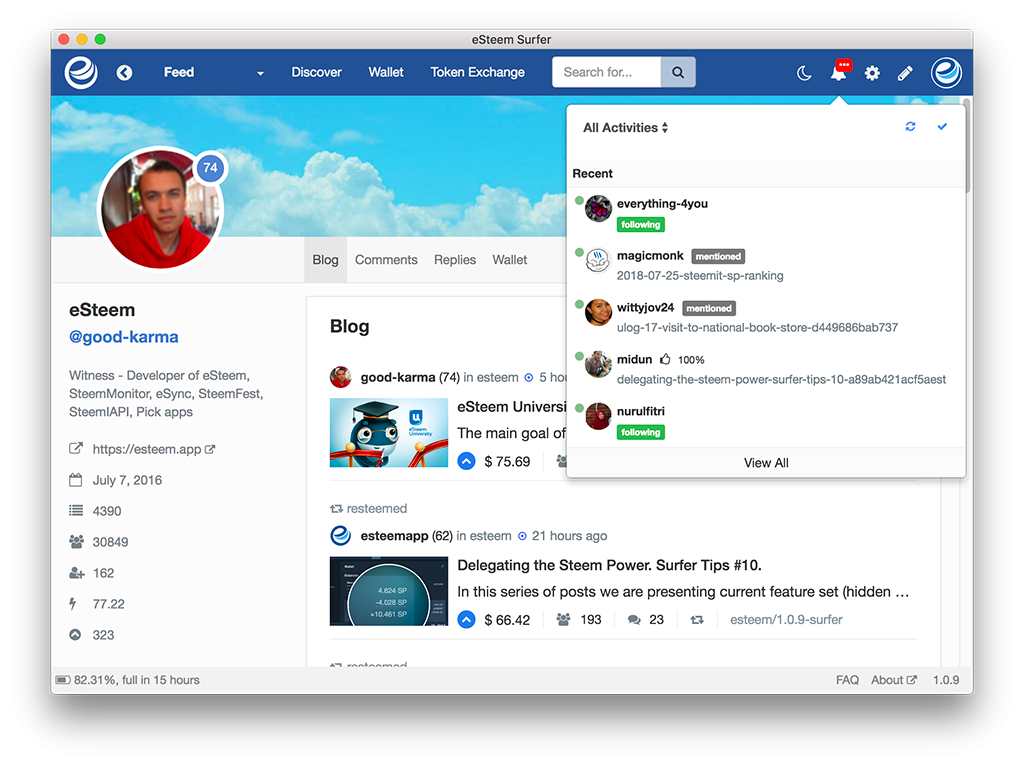Open the user account avatar menu
Screen dimensions: 1024x767
click(946, 72)
